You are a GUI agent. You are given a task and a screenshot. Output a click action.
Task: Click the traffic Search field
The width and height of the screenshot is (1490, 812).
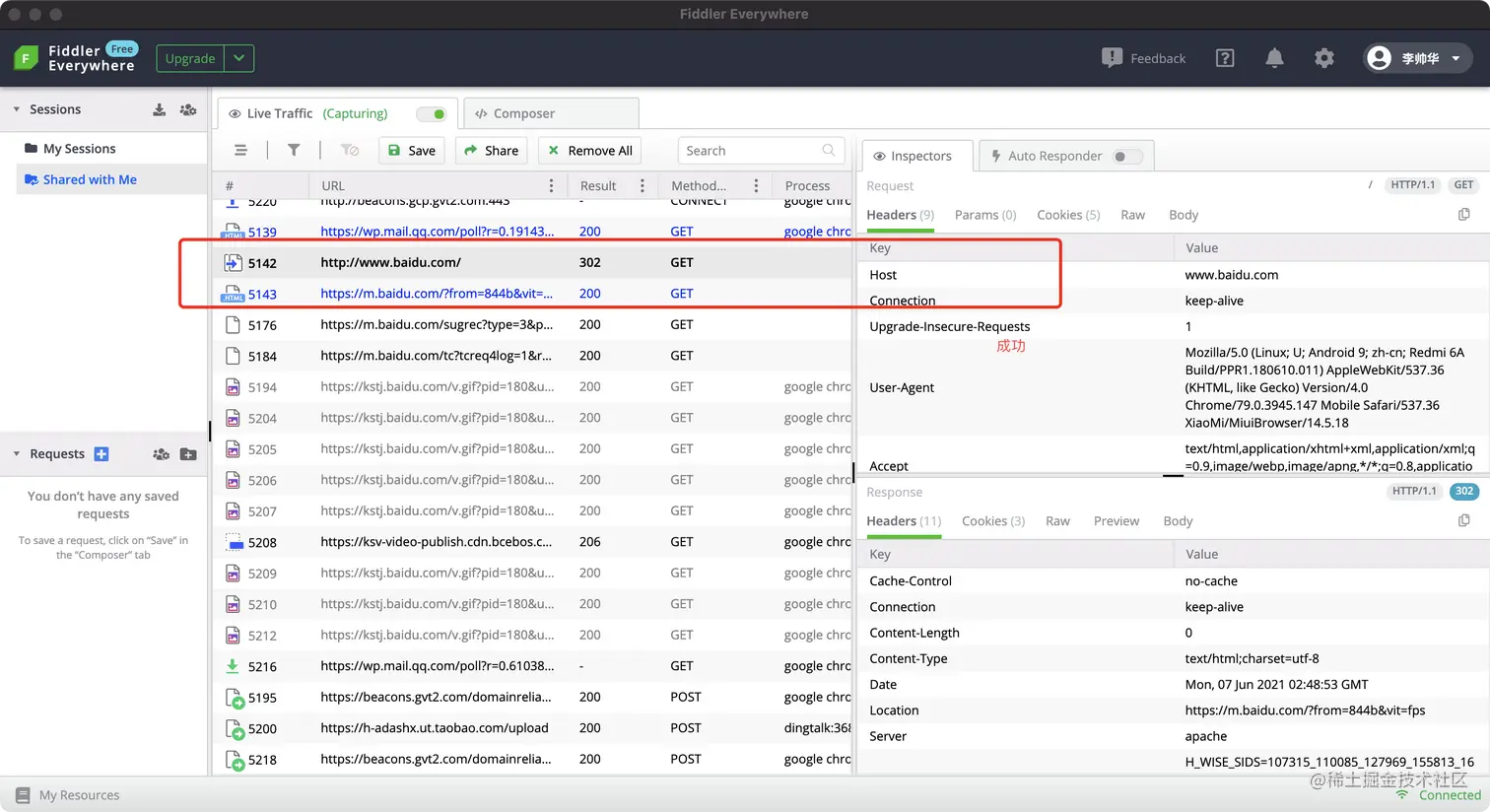[x=761, y=150]
